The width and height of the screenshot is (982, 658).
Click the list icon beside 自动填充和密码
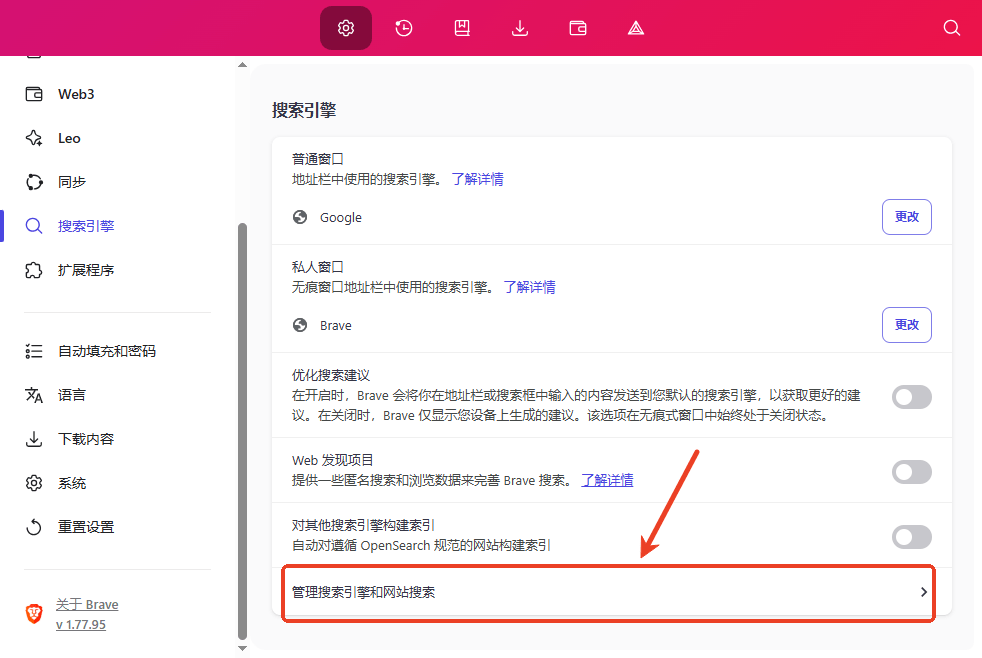point(34,351)
